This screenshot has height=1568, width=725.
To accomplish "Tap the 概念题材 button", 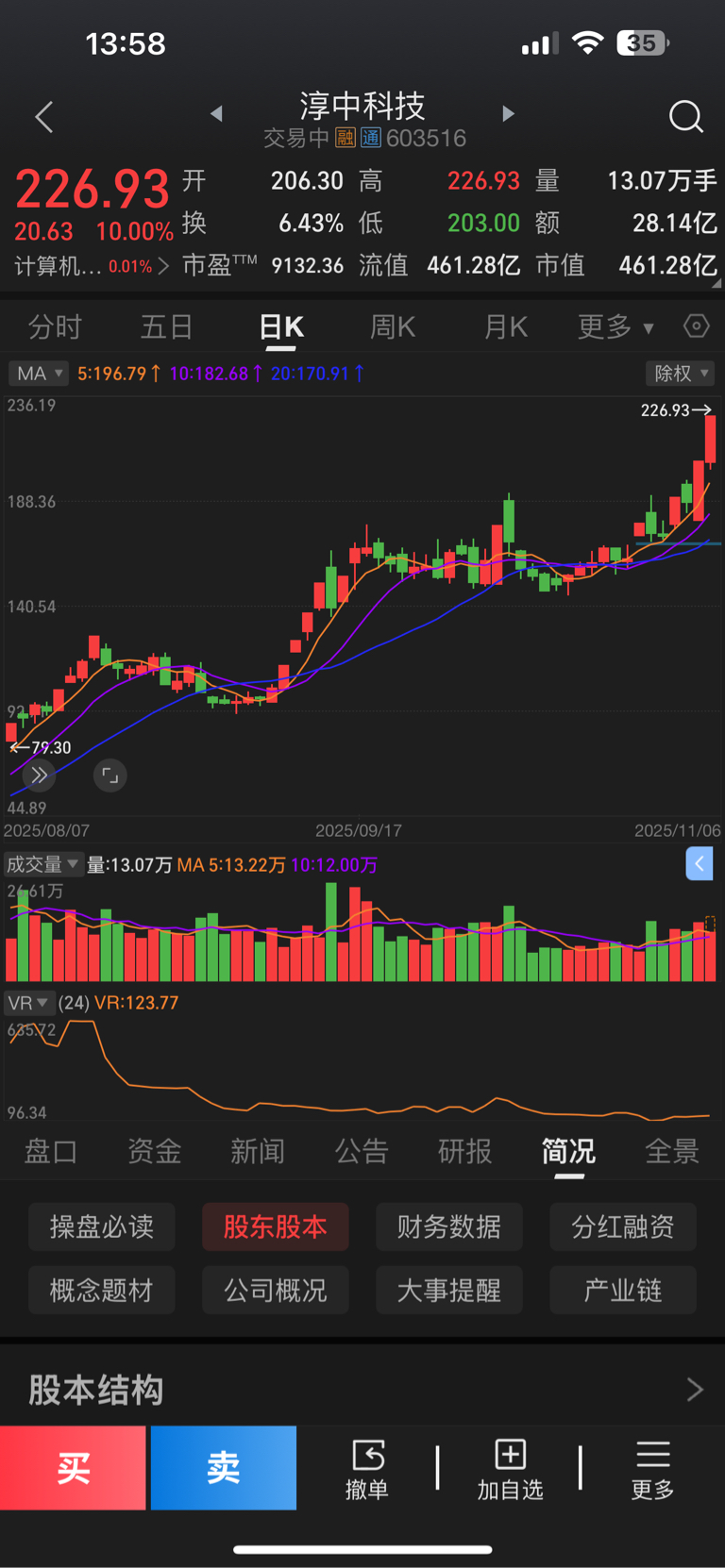I will coord(102,1291).
